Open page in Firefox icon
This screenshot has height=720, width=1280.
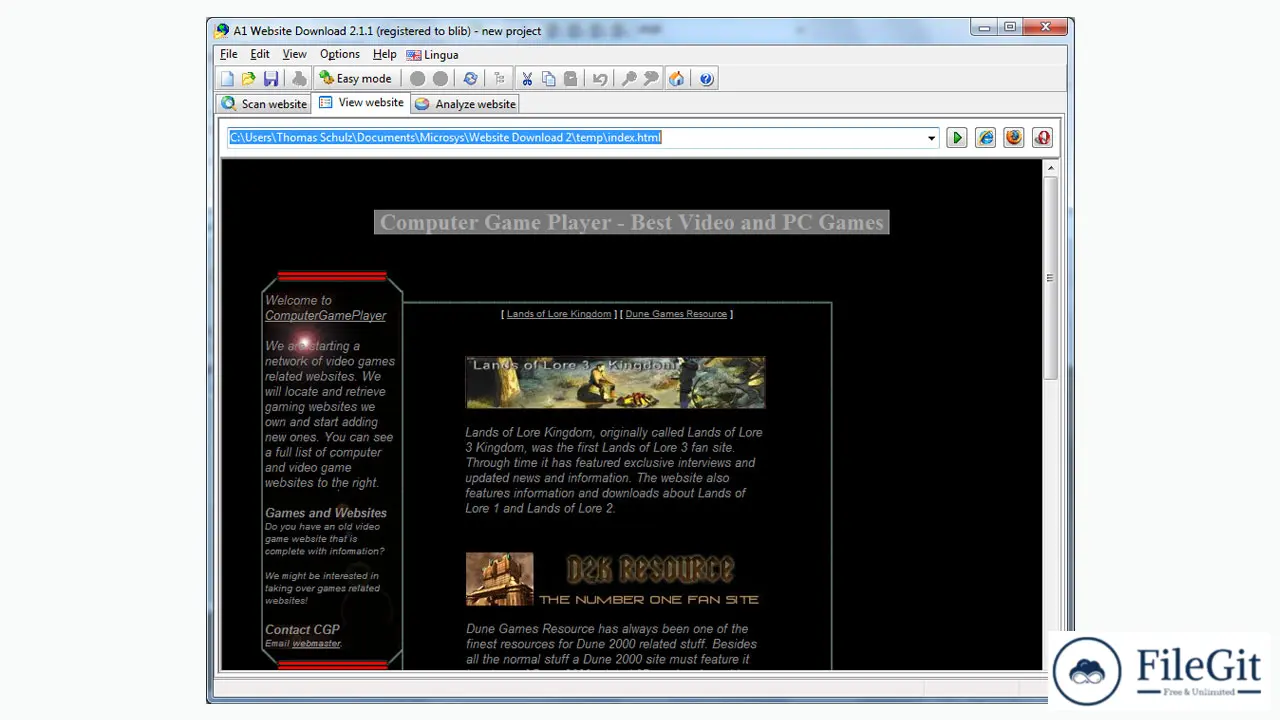(1014, 138)
